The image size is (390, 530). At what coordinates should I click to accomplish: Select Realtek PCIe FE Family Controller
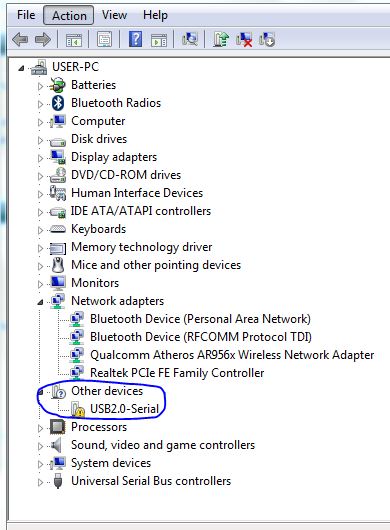tap(177, 373)
